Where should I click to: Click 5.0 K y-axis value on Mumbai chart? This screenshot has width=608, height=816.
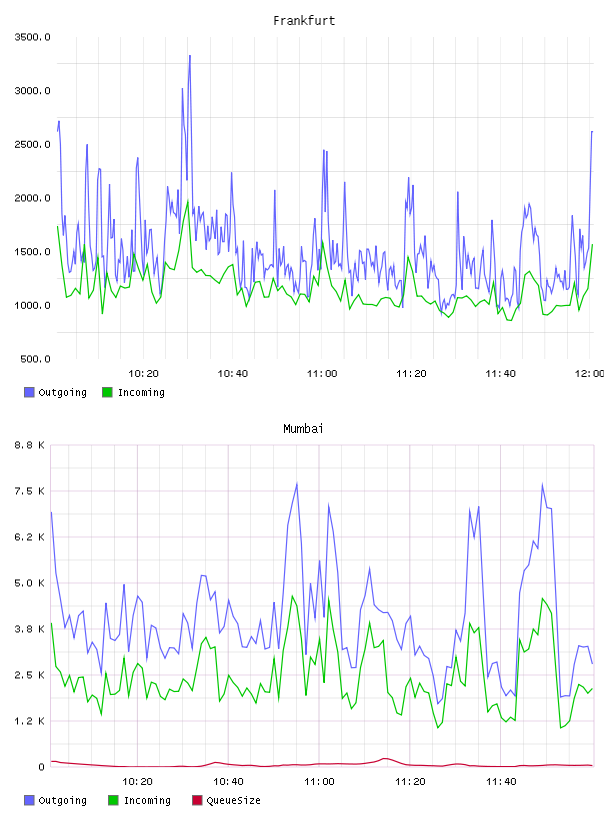click(x=29, y=583)
